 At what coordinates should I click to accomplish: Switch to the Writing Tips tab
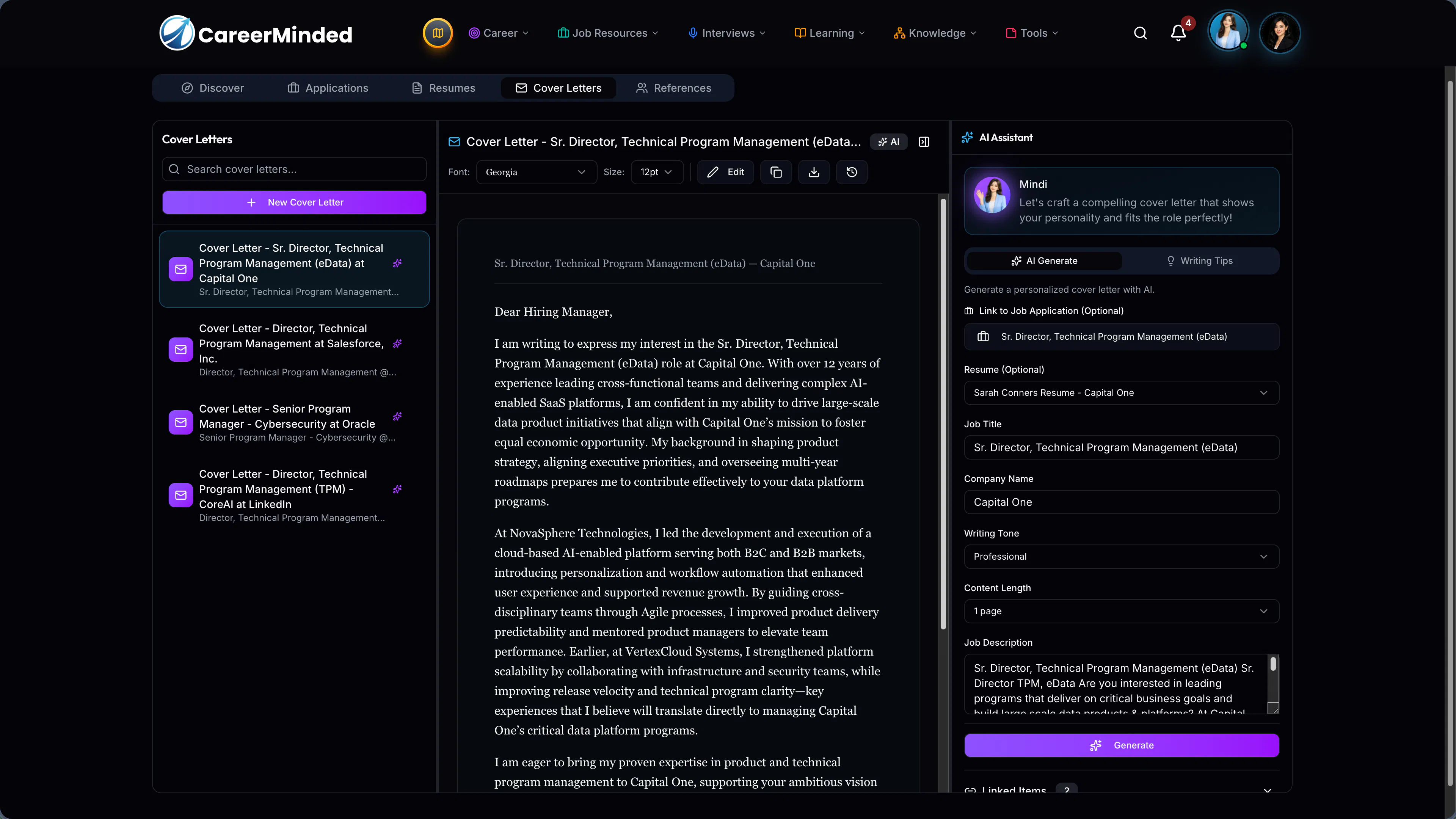coord(1199,261)
